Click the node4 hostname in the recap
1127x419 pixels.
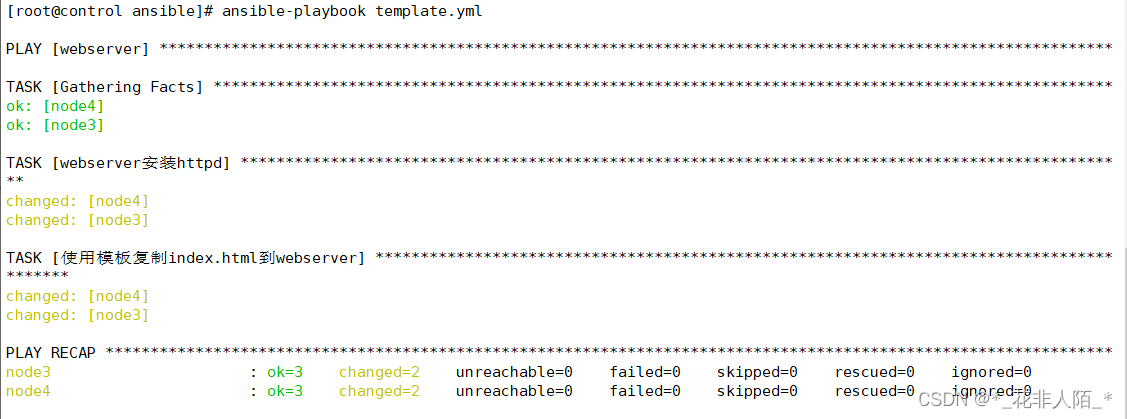[x=28, y=391]
